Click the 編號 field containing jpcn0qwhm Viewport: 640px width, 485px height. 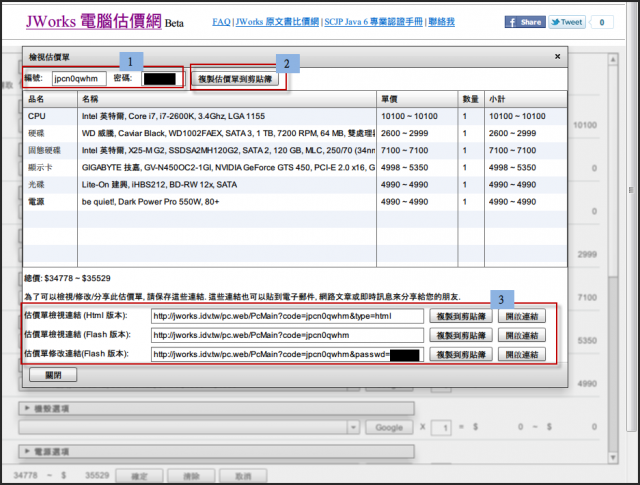point(79,78)
